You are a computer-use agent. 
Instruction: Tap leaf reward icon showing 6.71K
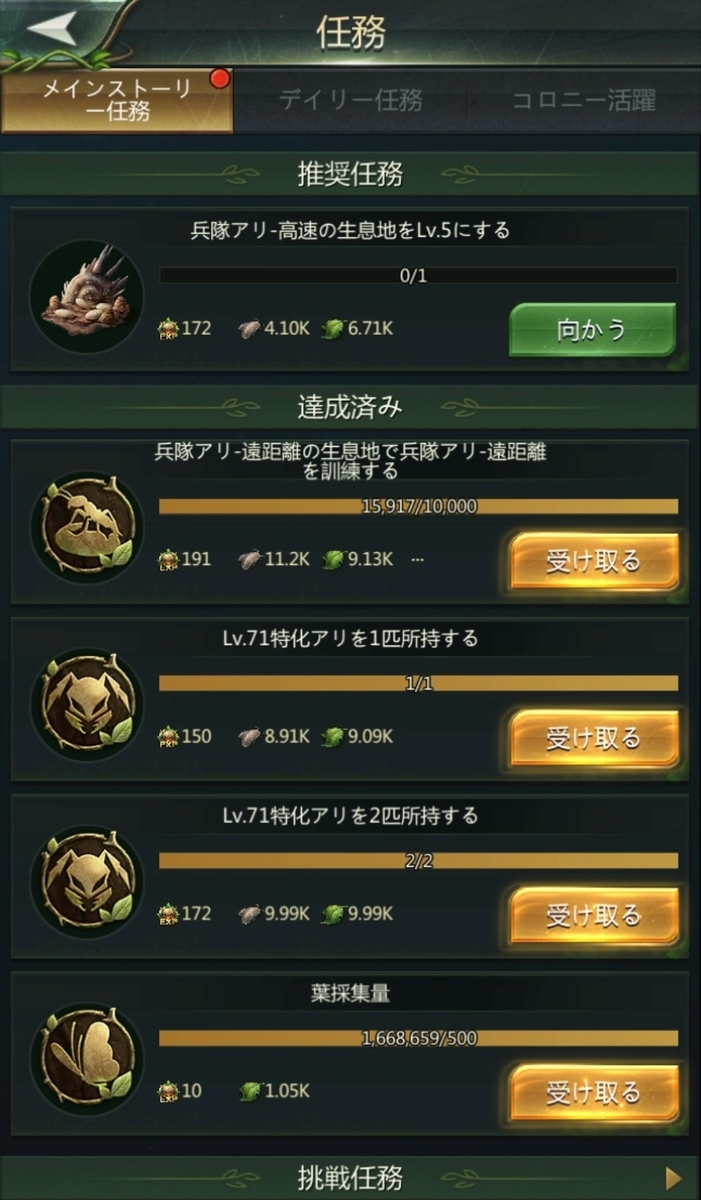coord(332,328)
